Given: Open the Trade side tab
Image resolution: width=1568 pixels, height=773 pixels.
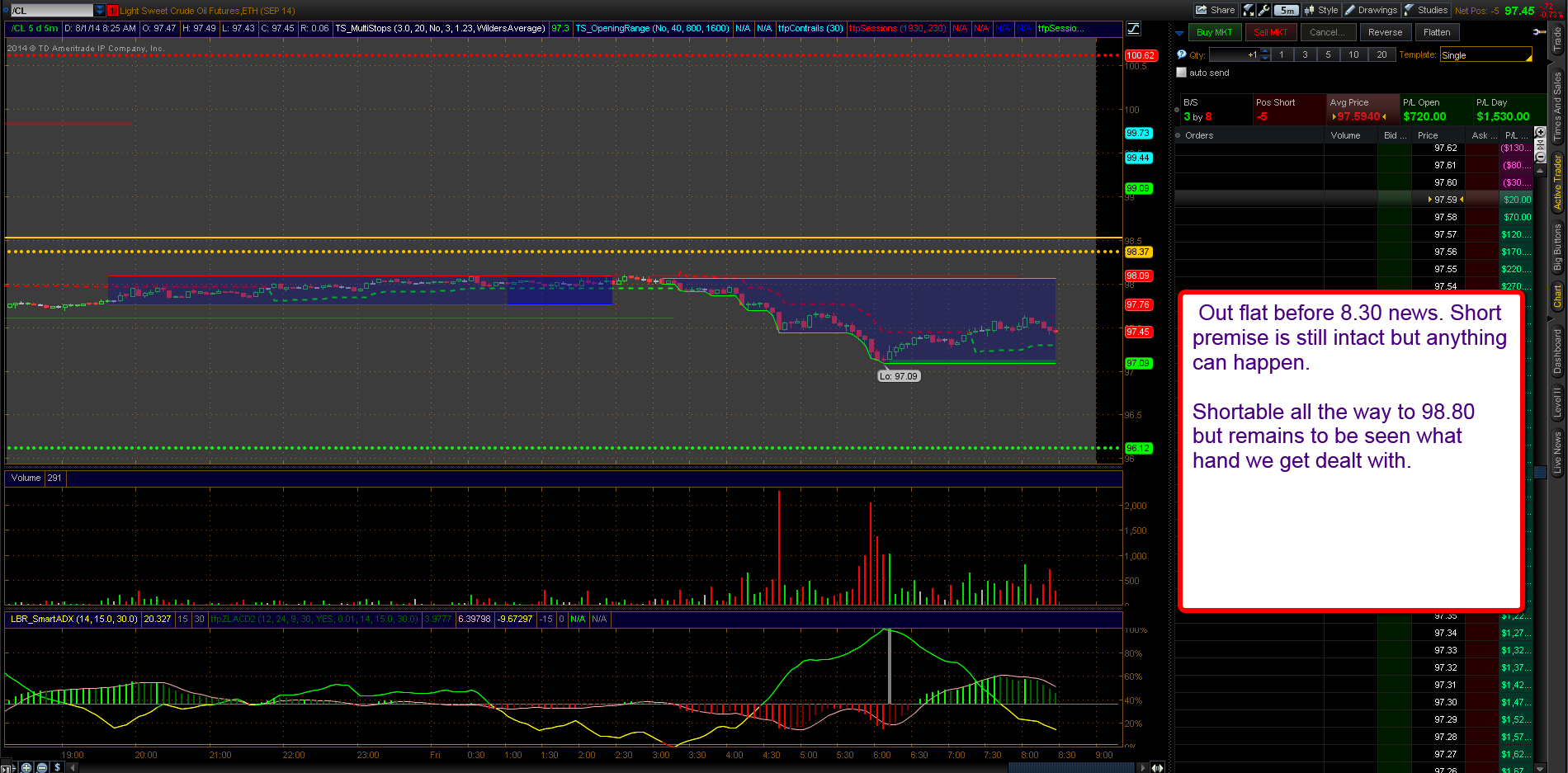Looking at the screenshot, I should 1557,39.
